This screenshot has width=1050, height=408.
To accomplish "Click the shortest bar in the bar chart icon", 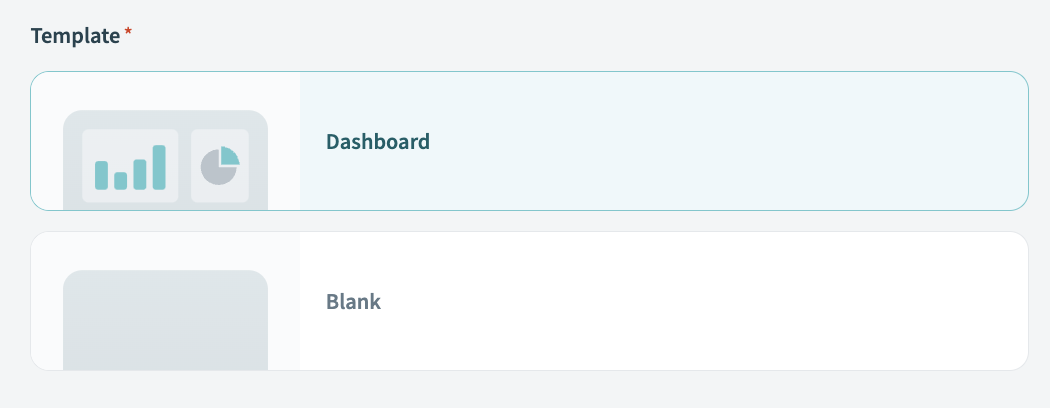I will 120,180.
